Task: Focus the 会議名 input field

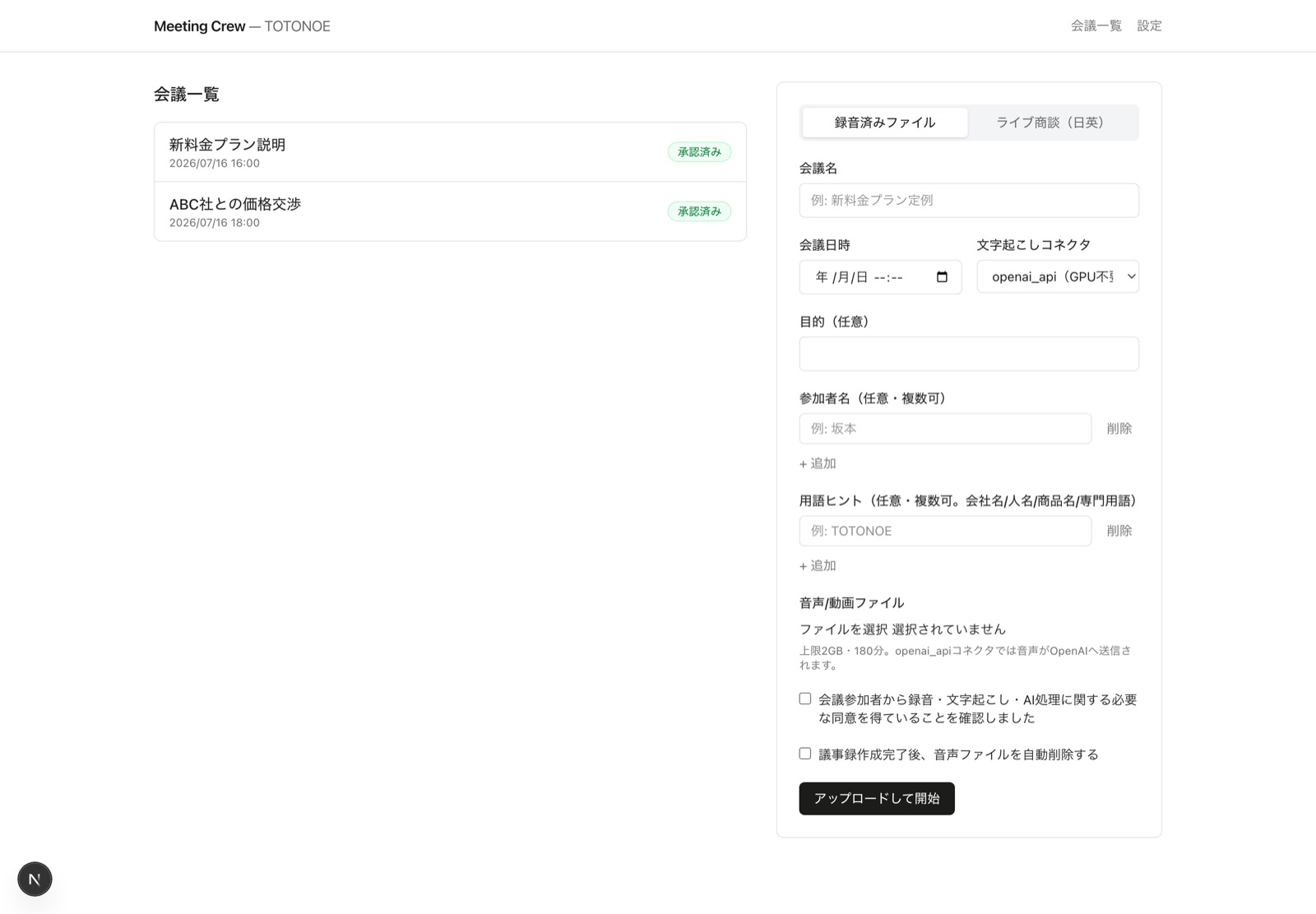Action: point(969,201)
